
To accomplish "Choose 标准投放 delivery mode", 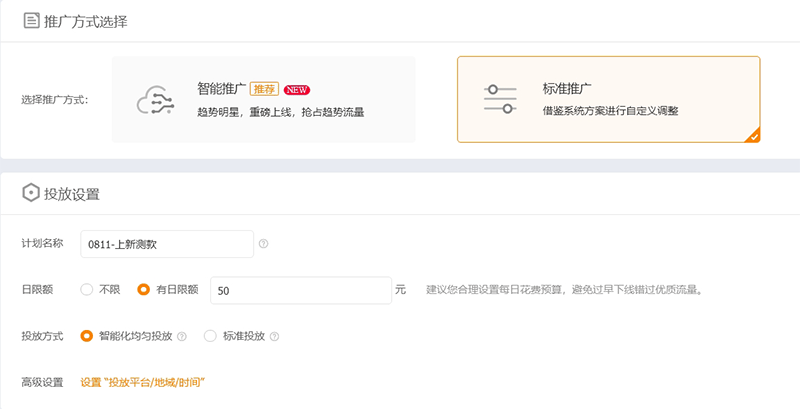I will tap(210, 337).
